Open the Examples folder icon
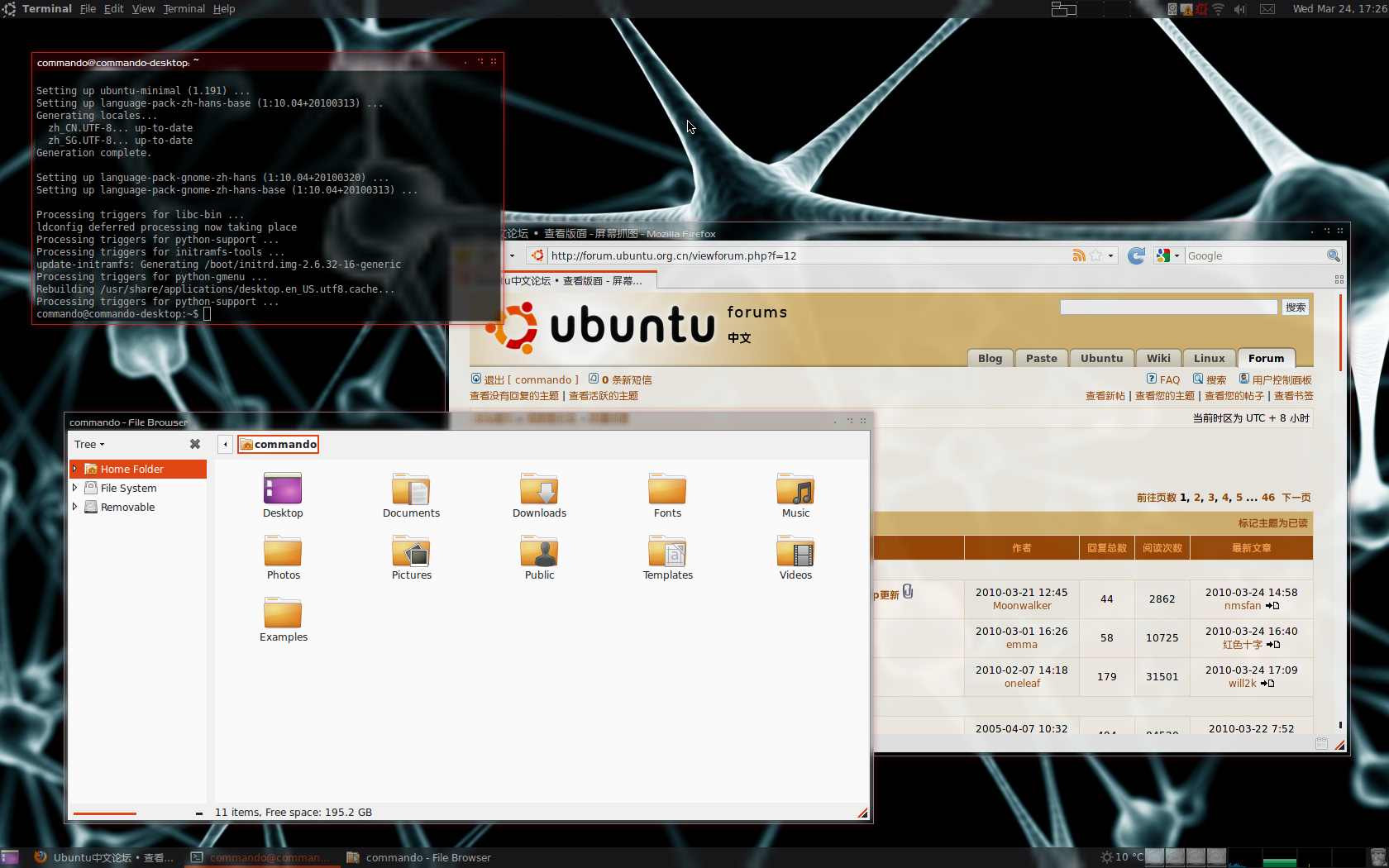Screen dimensions: 1389x868 283,613
